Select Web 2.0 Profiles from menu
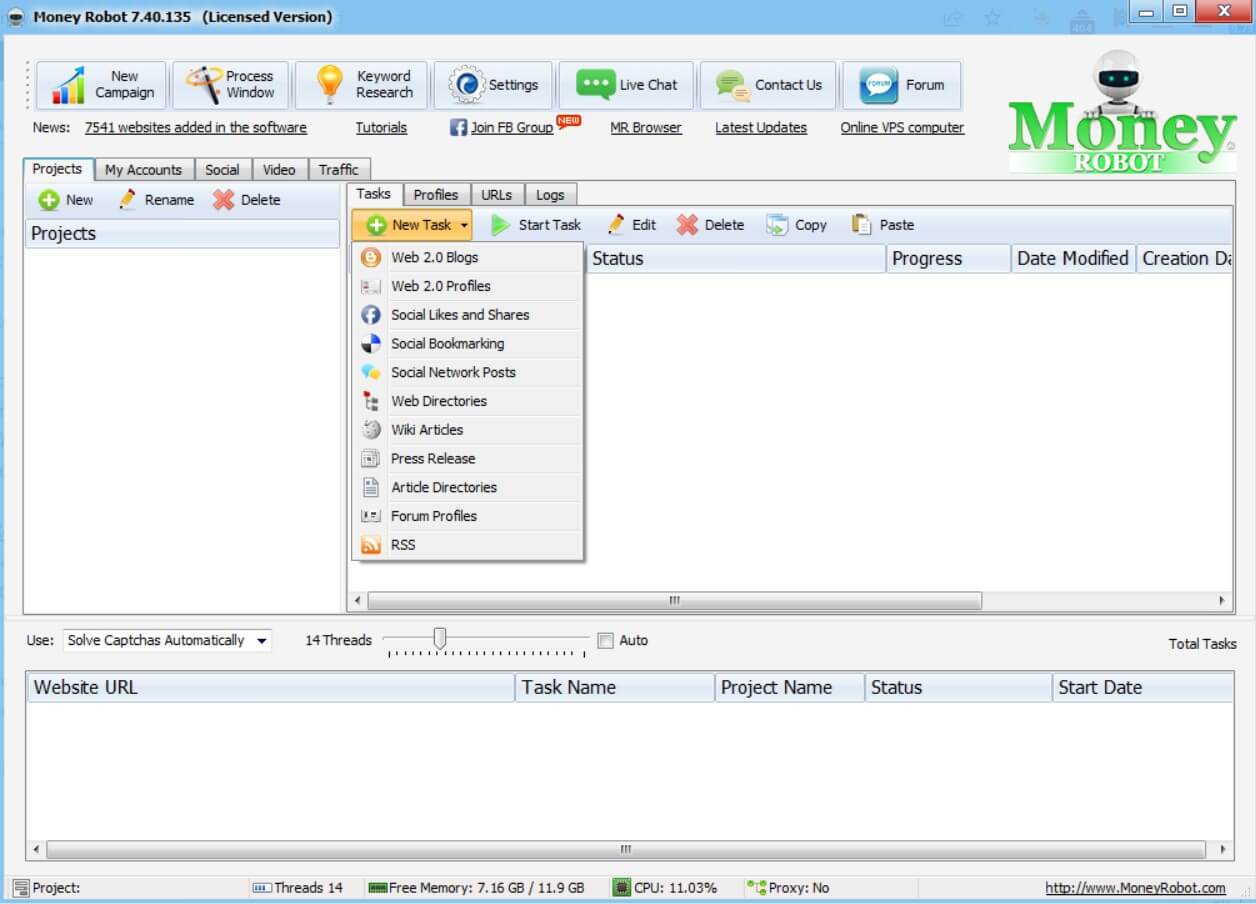Viewport: 1256px width, 904px height. (x=468, y=286)
